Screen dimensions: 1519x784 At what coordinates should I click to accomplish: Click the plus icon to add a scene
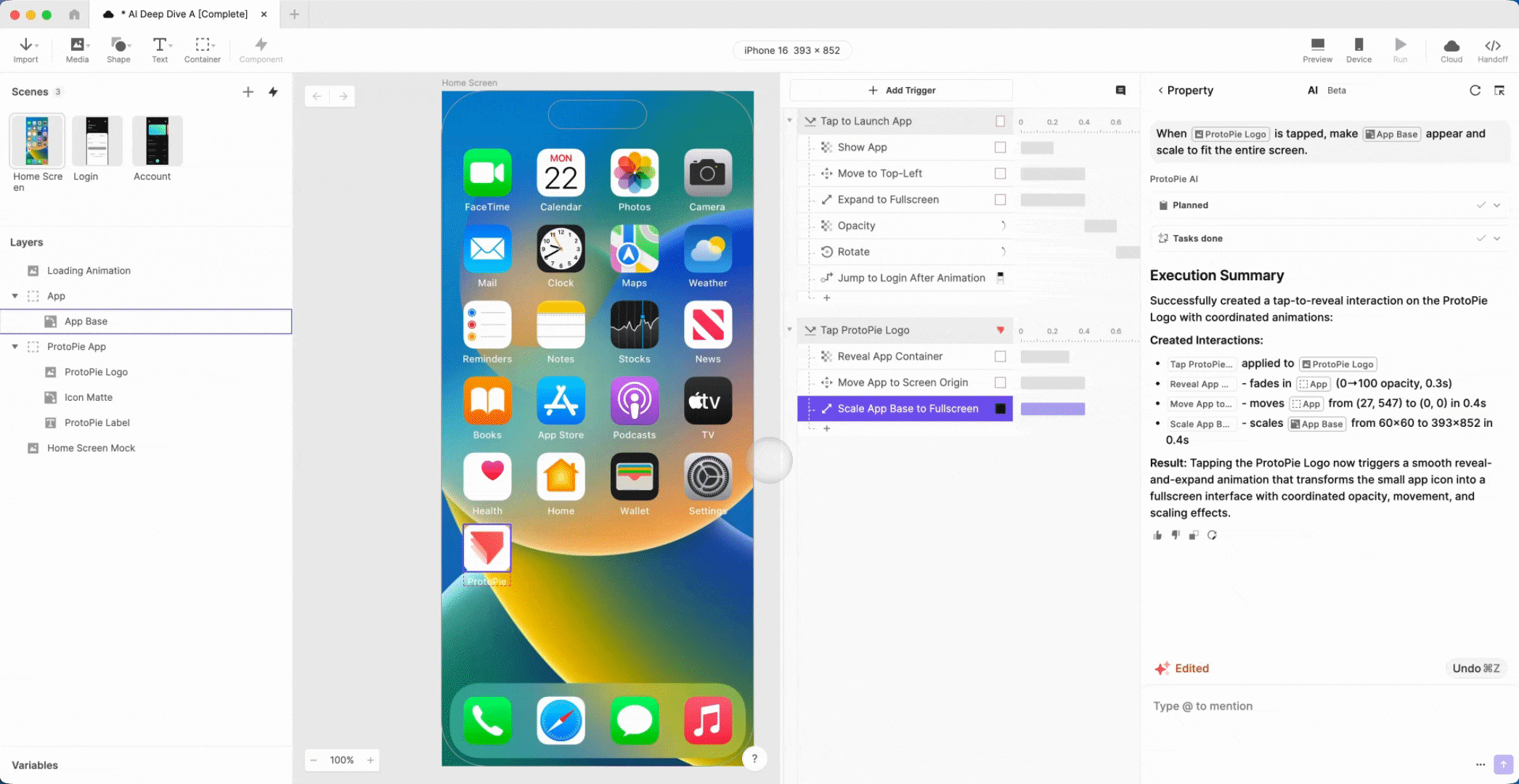pos(248,91)
